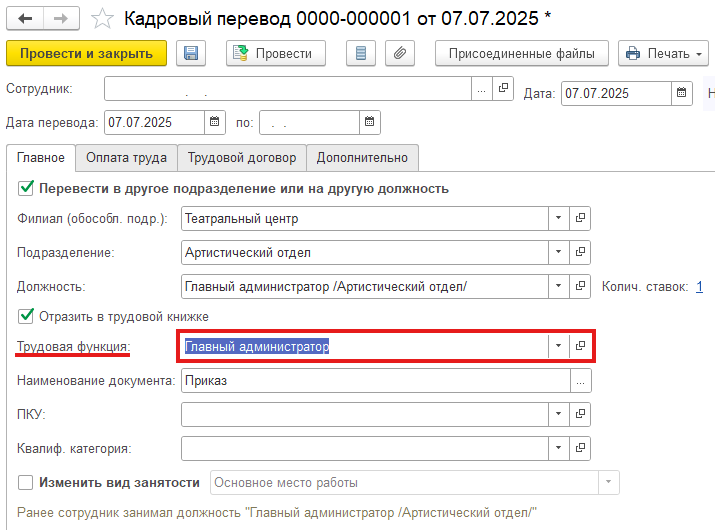Open the Подразделение record with open-form icon
This screenshot has width=715, height=530.
pos(580,252)
